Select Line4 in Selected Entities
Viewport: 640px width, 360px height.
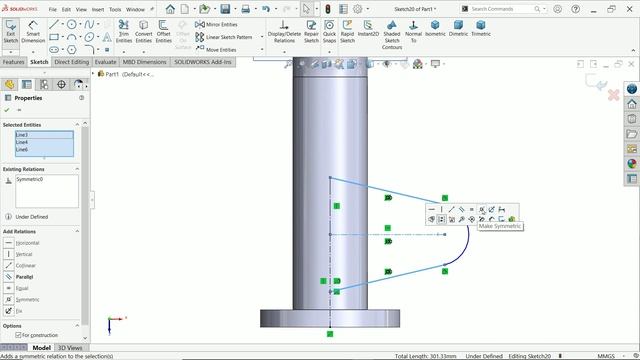44,142
